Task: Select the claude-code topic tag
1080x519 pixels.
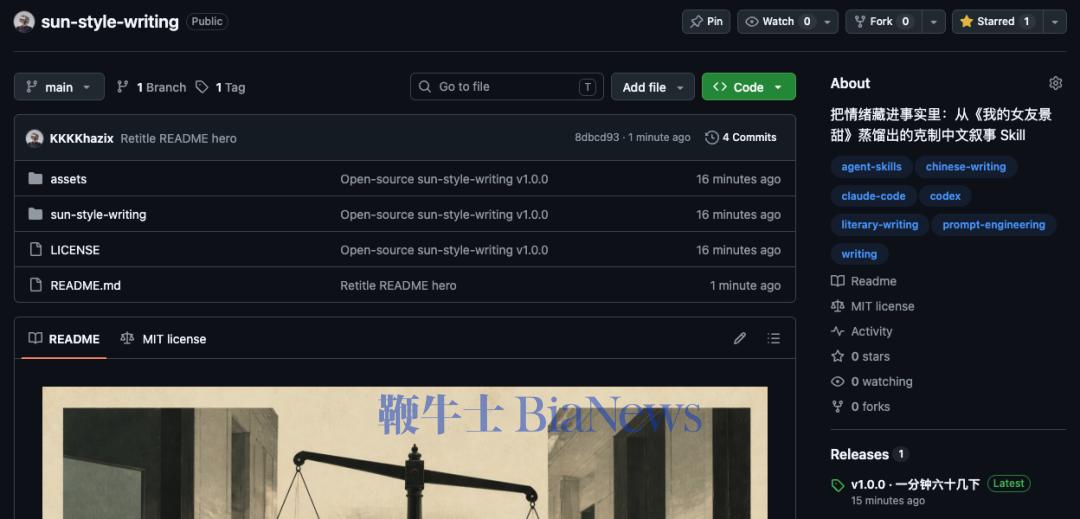Action: click(873, 196)
